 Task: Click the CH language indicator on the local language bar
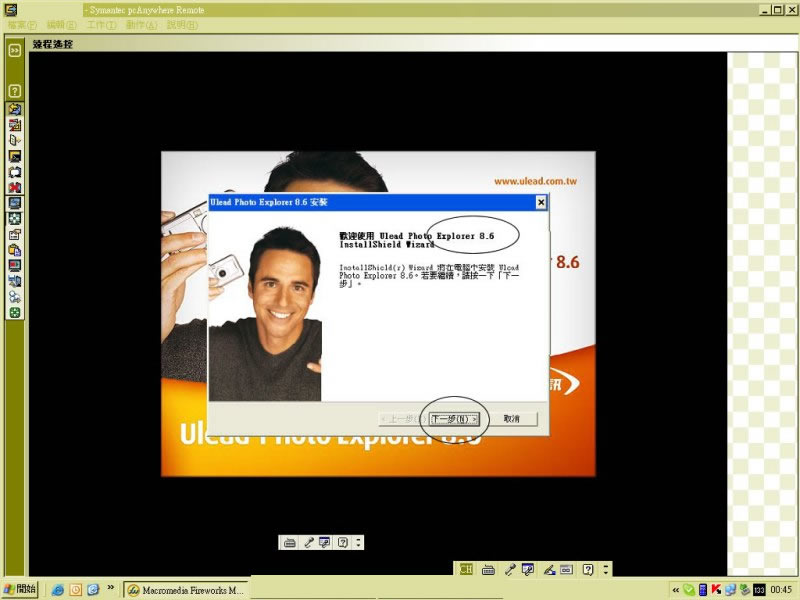point(466,569)
